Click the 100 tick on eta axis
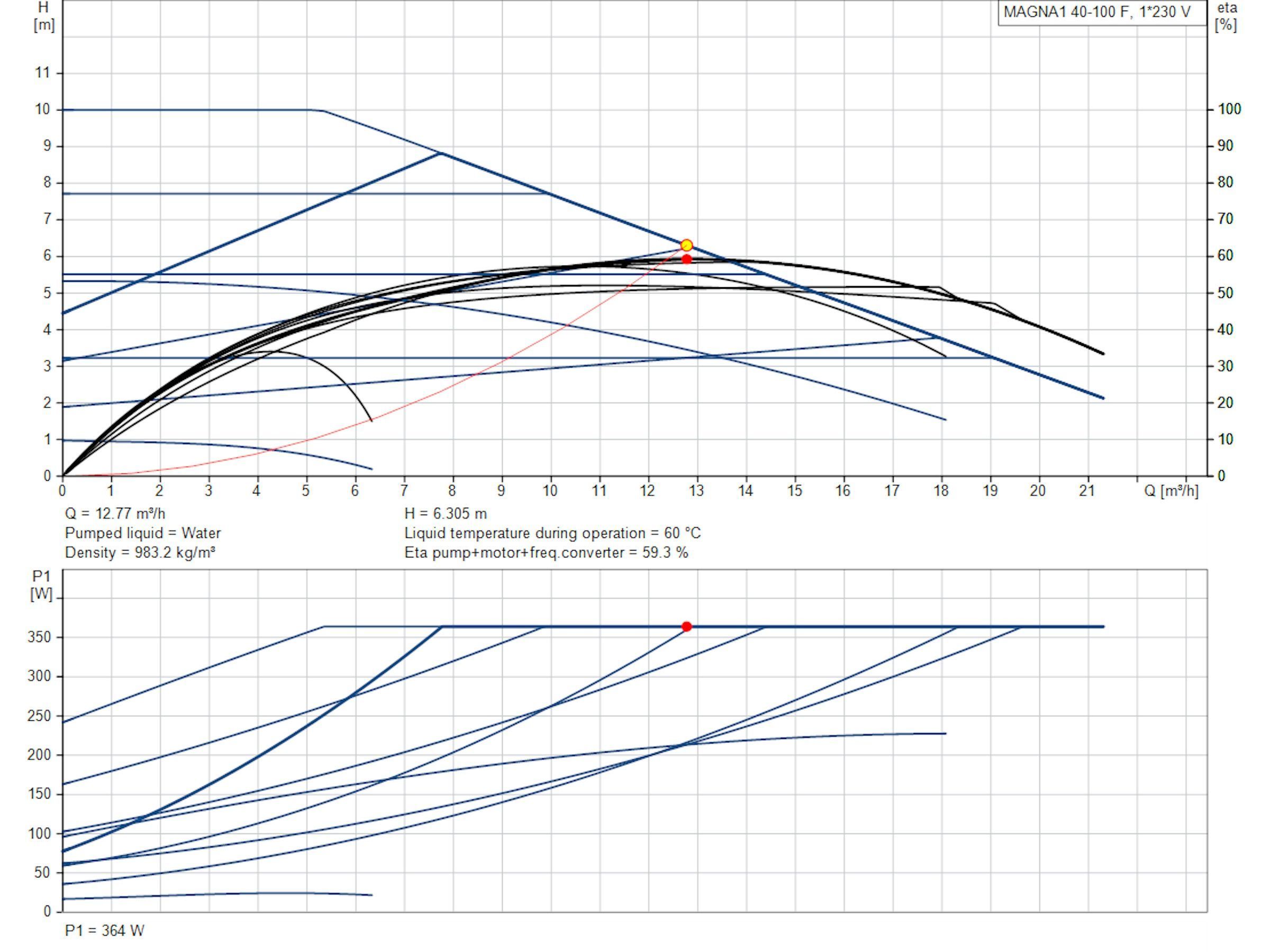1270x952 pixels. 1229,109
